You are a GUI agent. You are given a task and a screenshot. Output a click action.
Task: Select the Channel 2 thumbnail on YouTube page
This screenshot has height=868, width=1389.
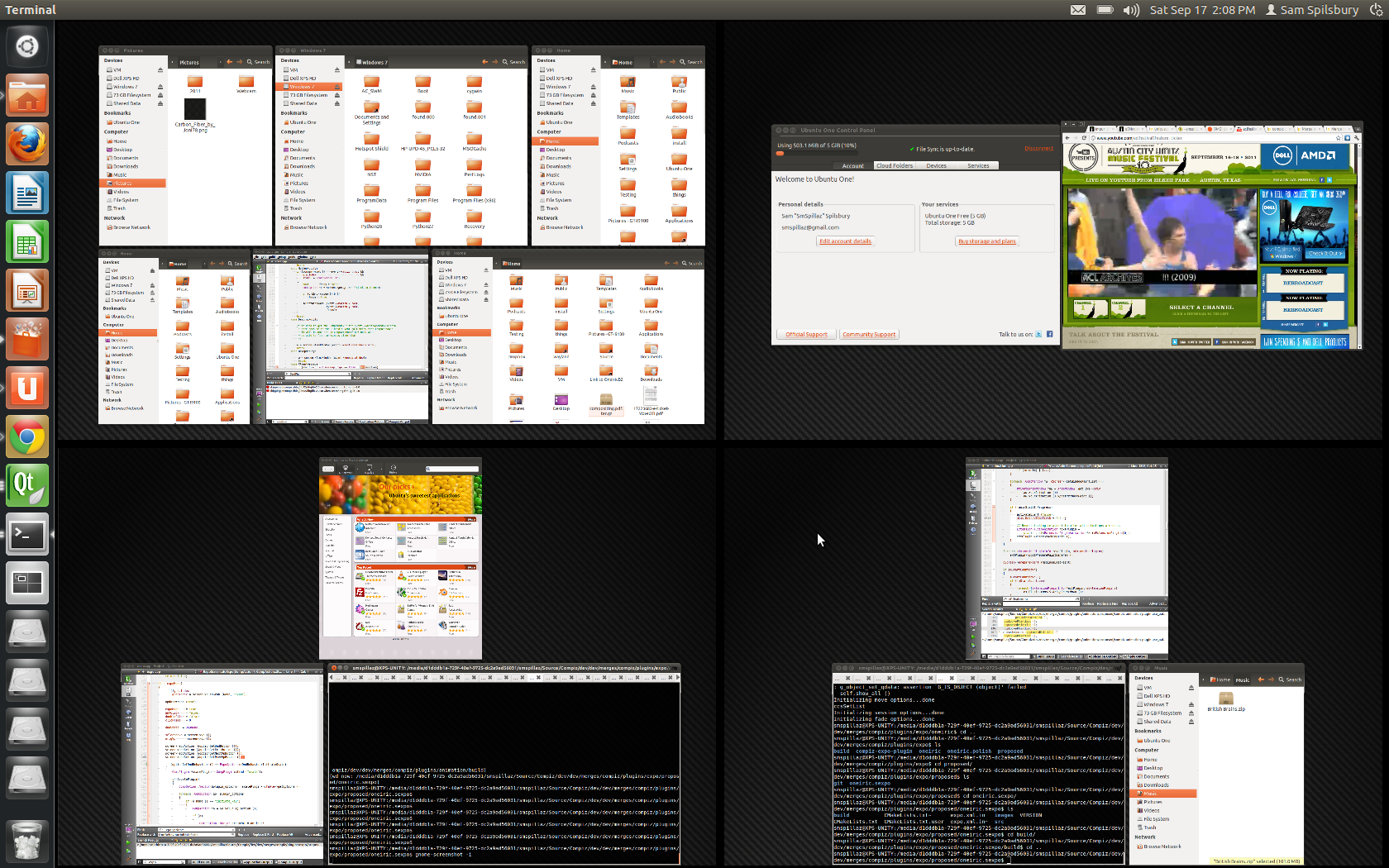[1128, 308]
